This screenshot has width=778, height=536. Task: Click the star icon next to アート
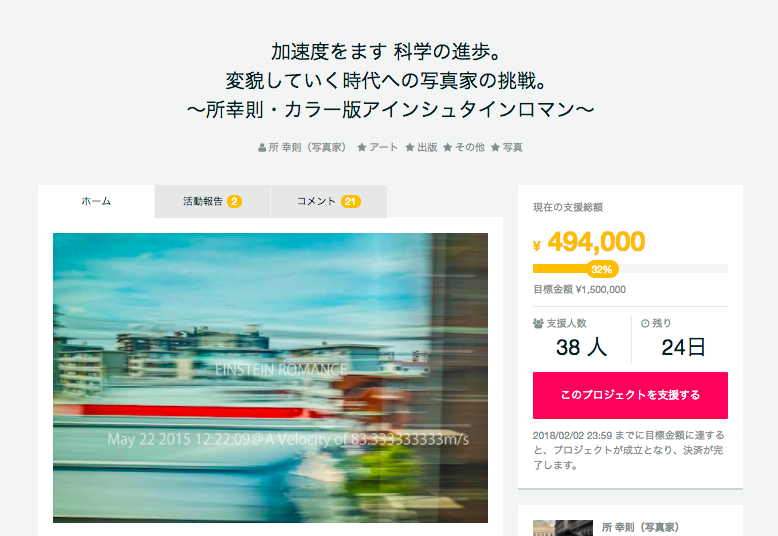pos(362,147)
